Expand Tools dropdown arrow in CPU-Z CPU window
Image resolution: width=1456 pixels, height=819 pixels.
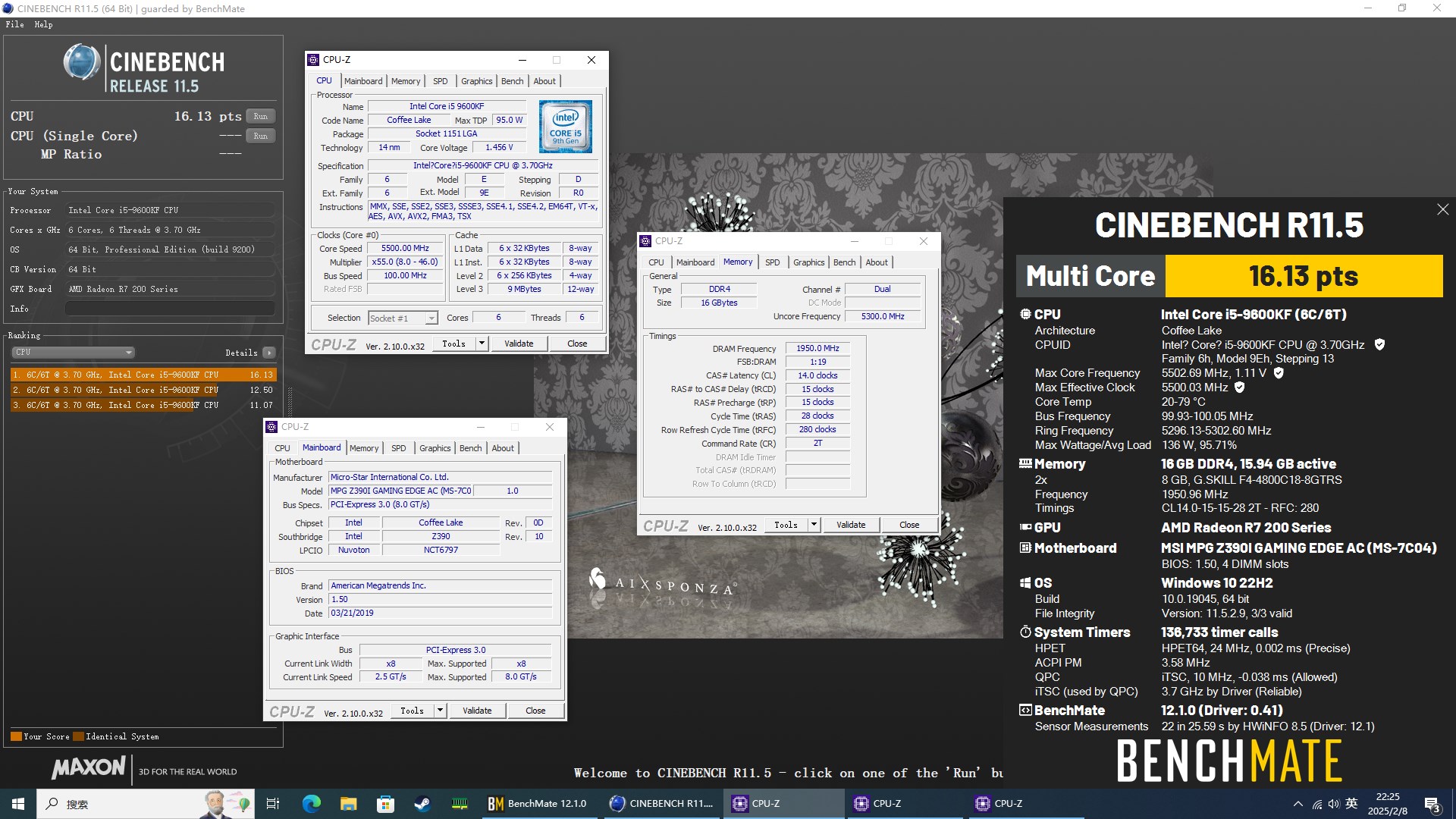(482, 344)
